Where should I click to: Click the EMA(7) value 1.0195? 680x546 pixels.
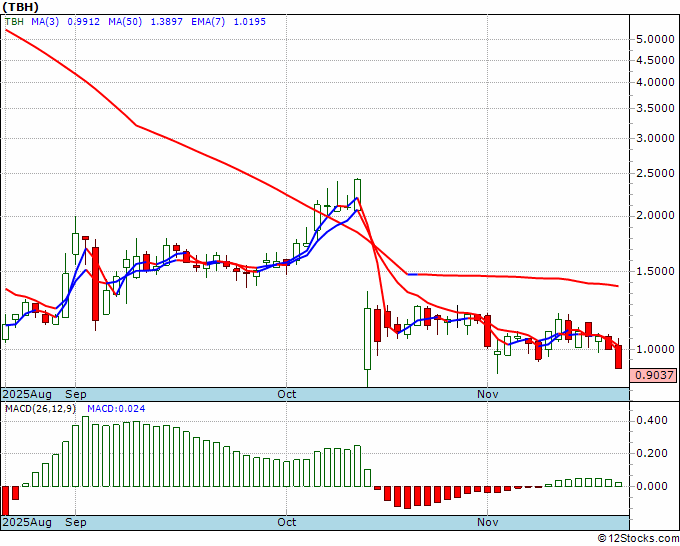click(x=250, y=22)
